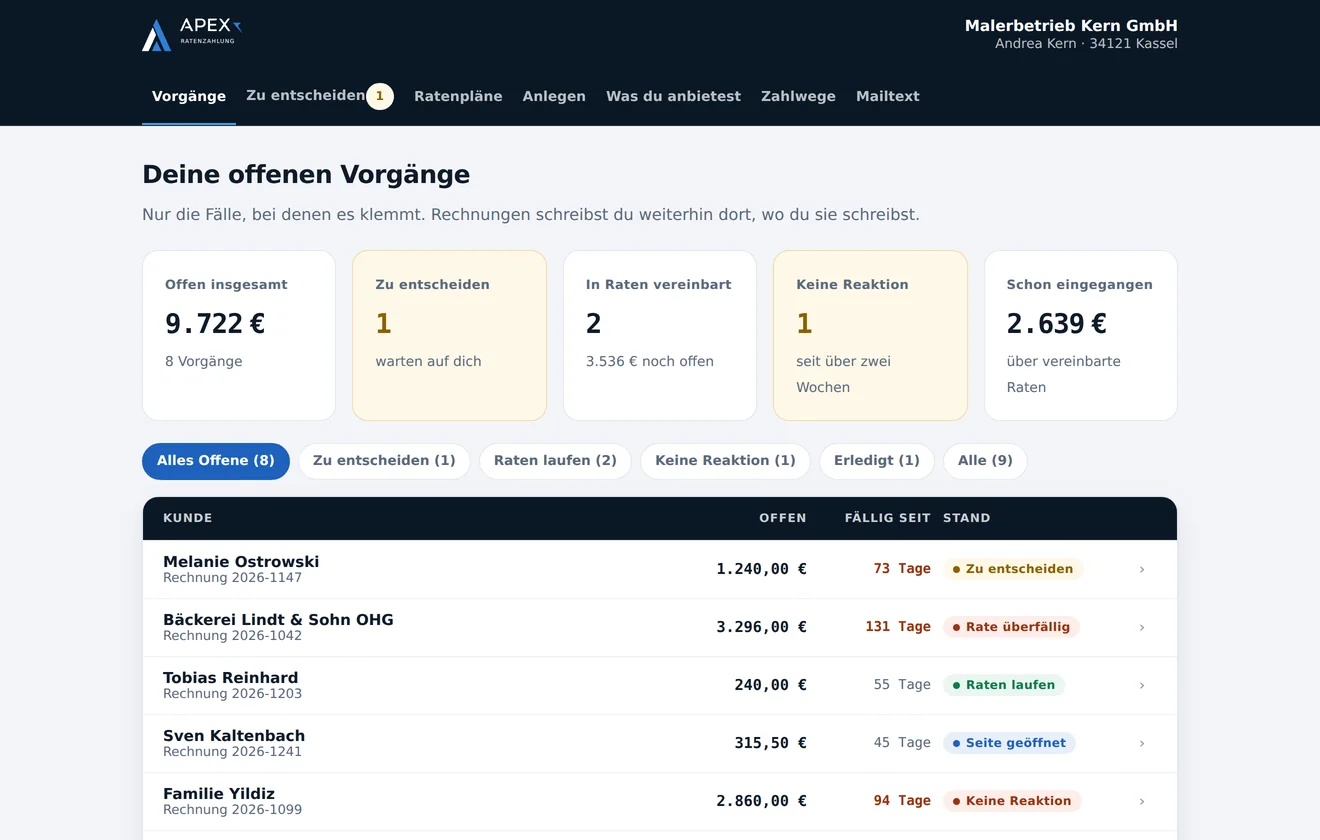Filter by Raten laufen (2)
The height and width of the screenshot is (840, 1320).
[555, 461]
